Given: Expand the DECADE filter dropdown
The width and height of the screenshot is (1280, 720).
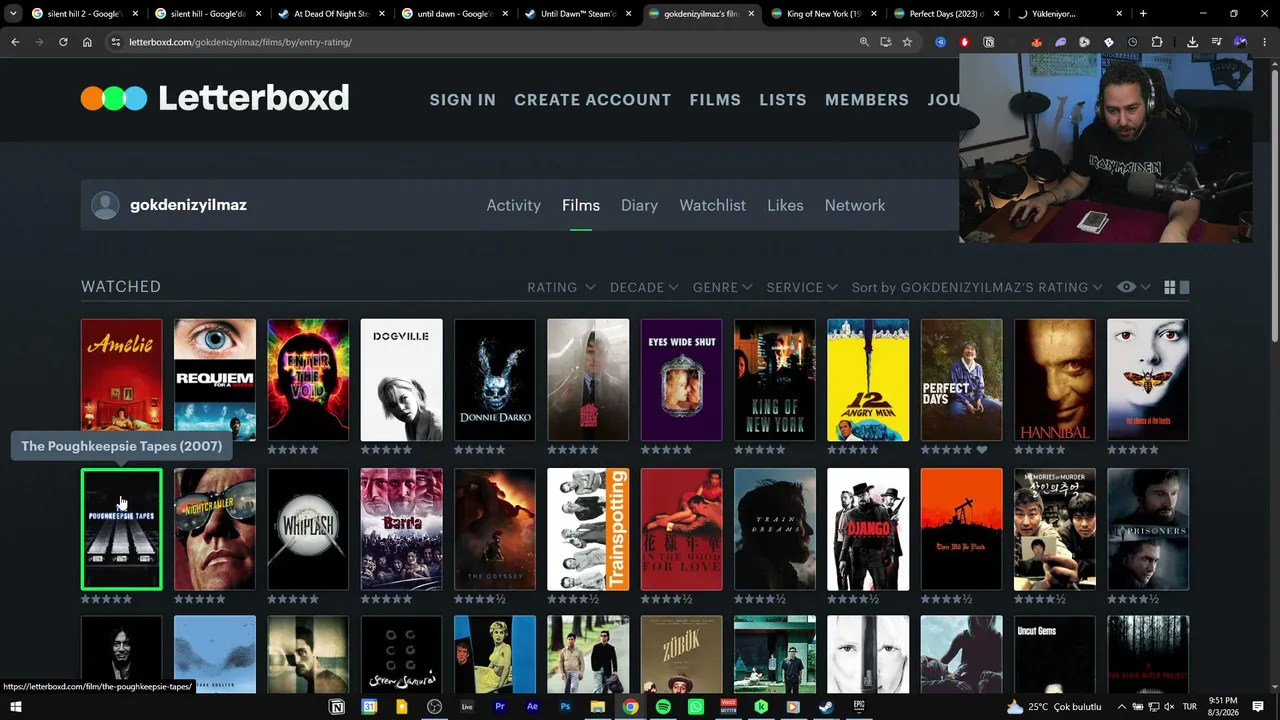Looking at the screenshot, I should coord(645,287).
